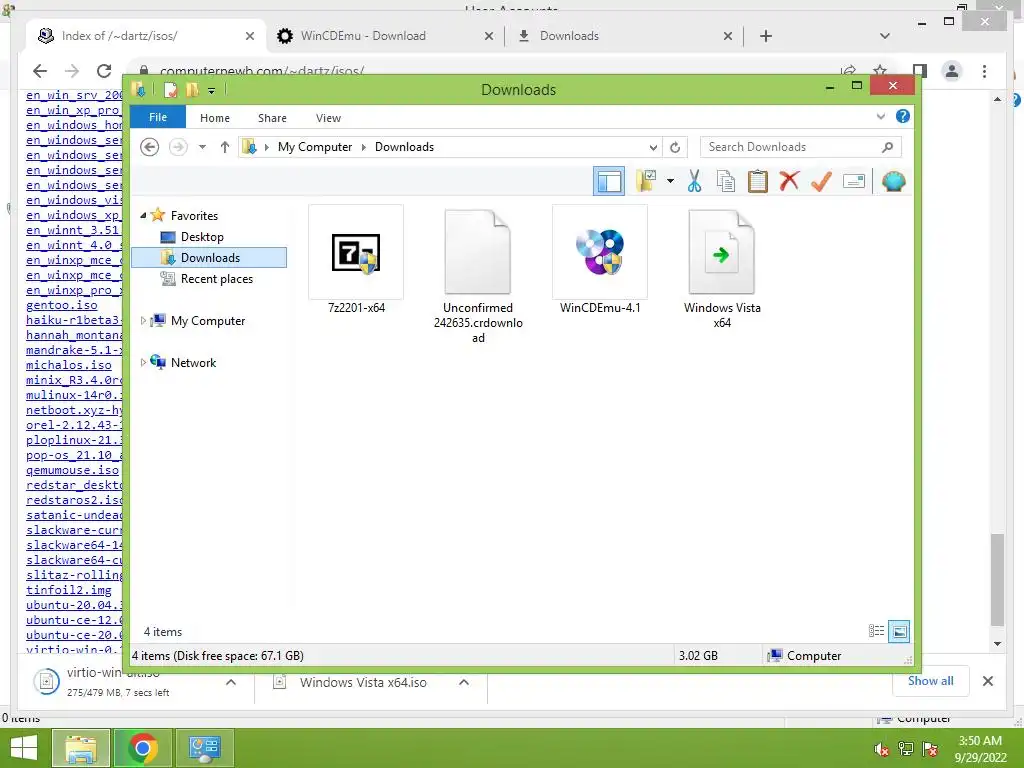Open the michalos.iso link
This screenshot has height=768, width=1024.
(x=69, y=365)
